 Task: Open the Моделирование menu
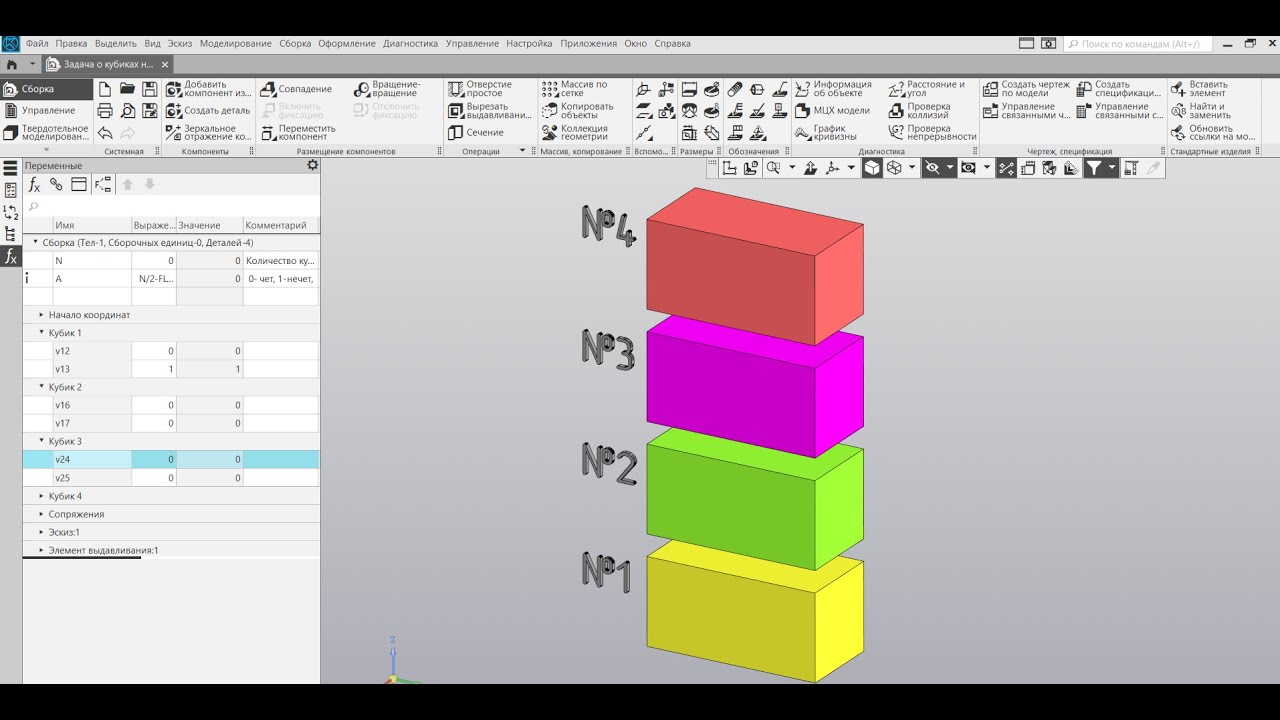[x=235, y=44]
